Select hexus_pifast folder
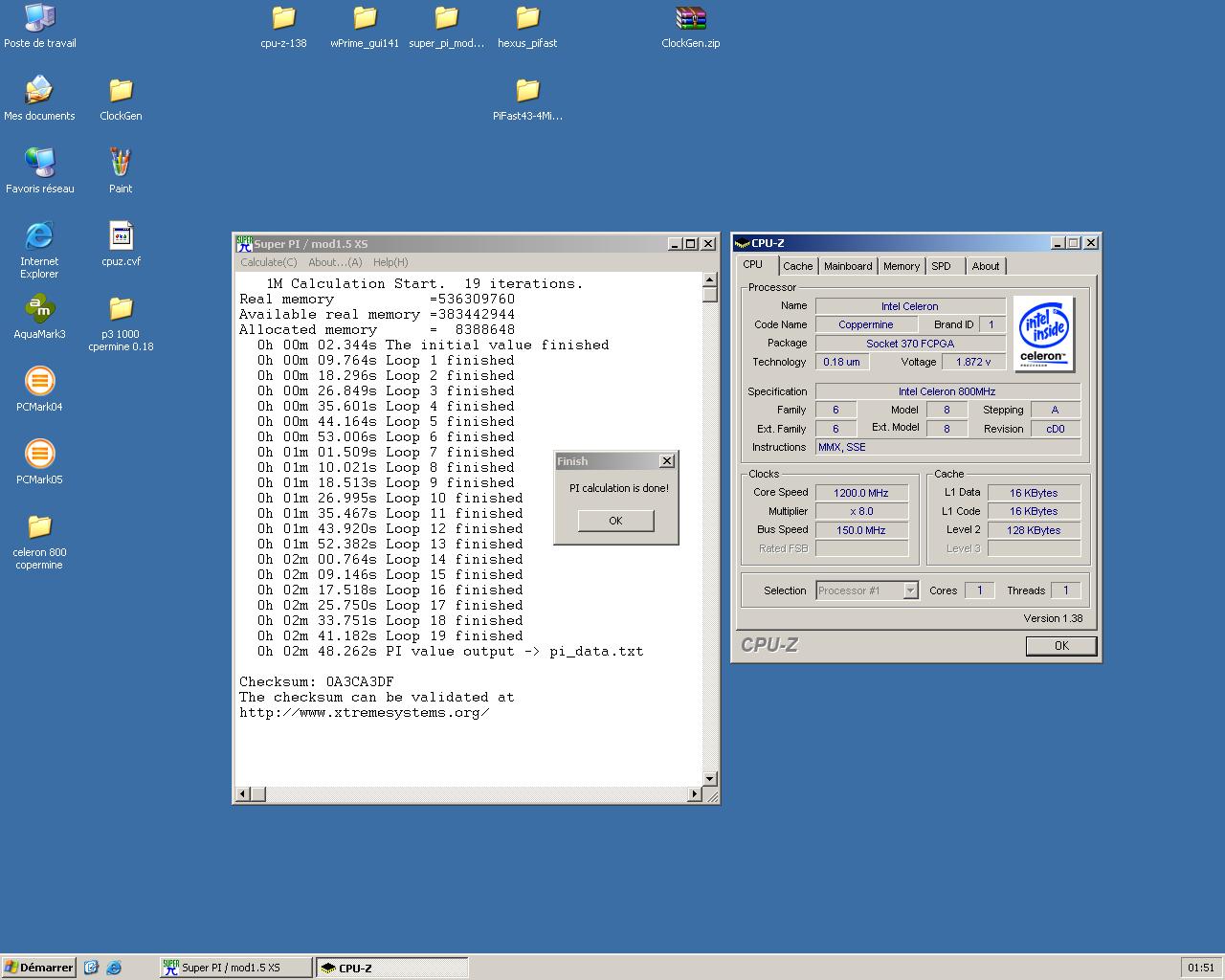Screen dimensions: 1225x980 tap(527, 26)
